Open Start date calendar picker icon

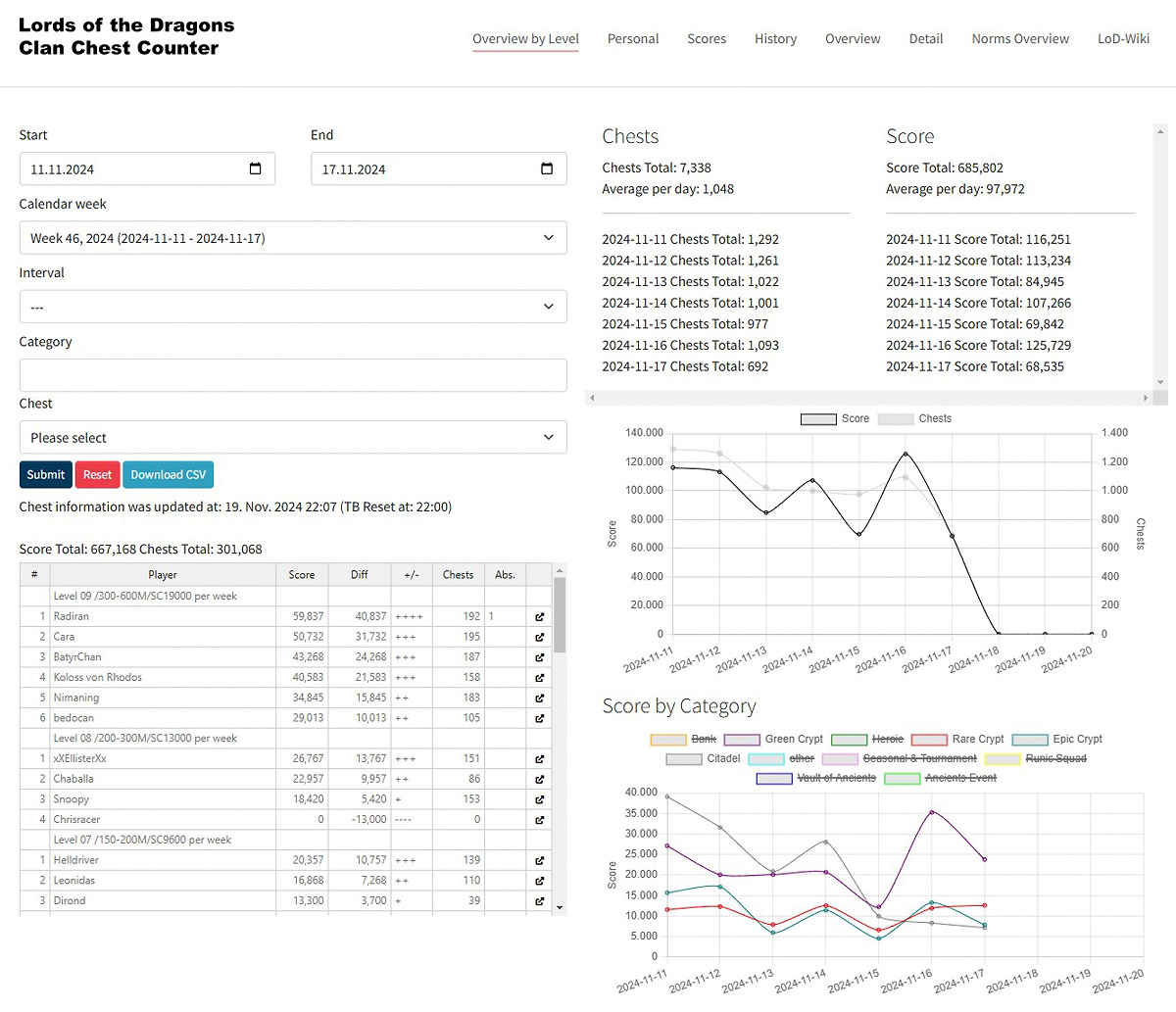pos(255,169)
